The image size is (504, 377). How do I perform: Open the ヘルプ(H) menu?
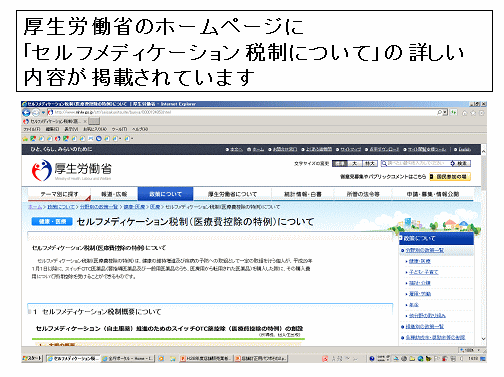pyautogui.click(x=140, y=129)
